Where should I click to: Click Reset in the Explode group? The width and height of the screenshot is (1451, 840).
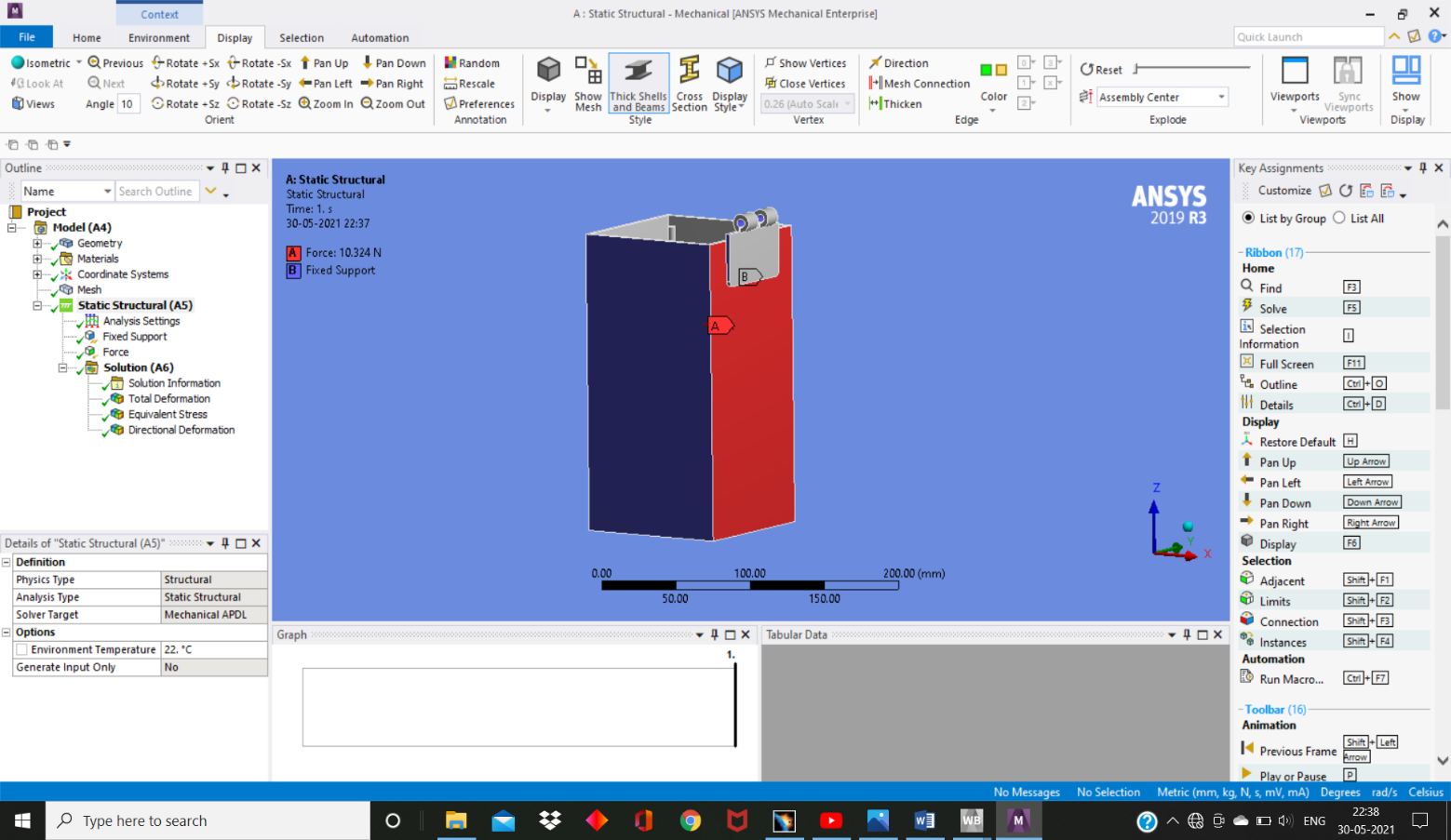click(x=1101, y=70)
